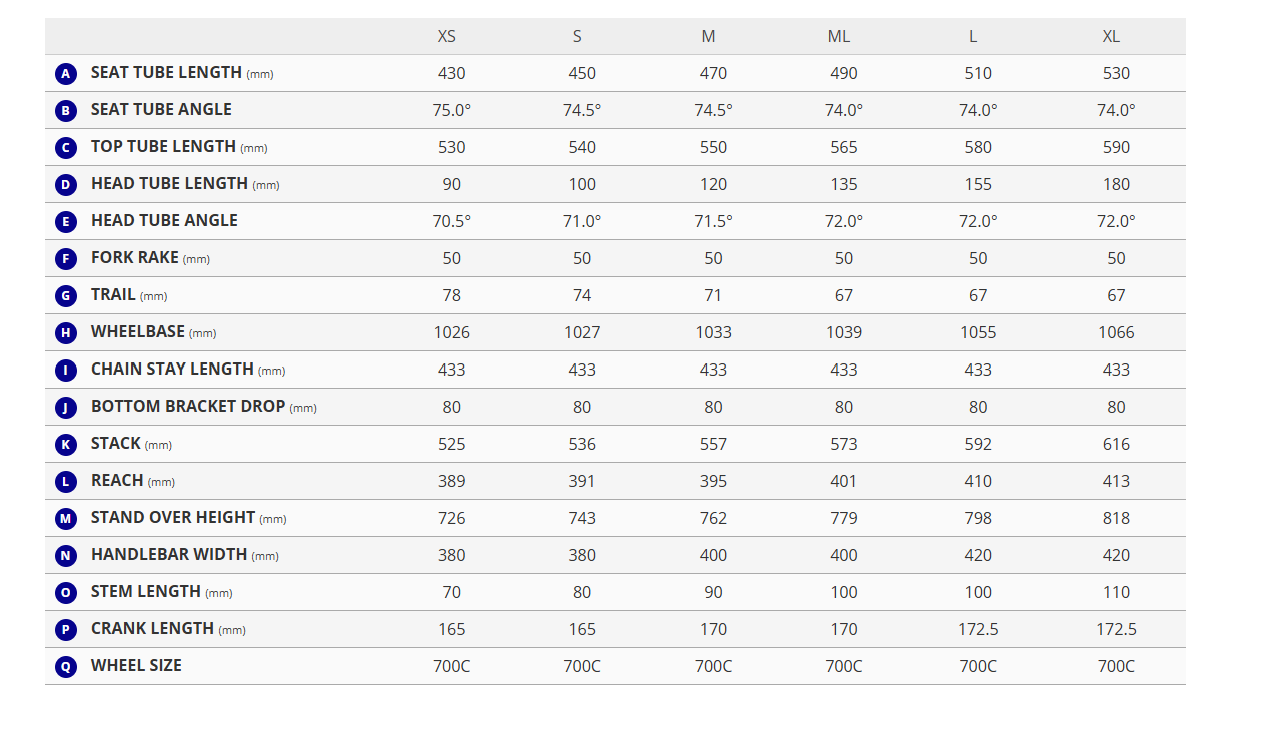Click the 1066 wheelbase value for XL

click(x=1116, y=332)
